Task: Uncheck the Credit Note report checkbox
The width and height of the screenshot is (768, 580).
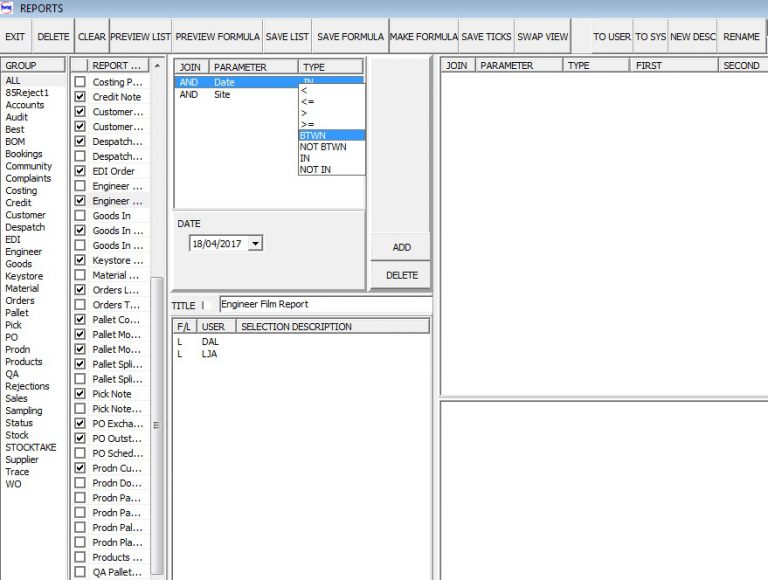Action: (80, 97)
